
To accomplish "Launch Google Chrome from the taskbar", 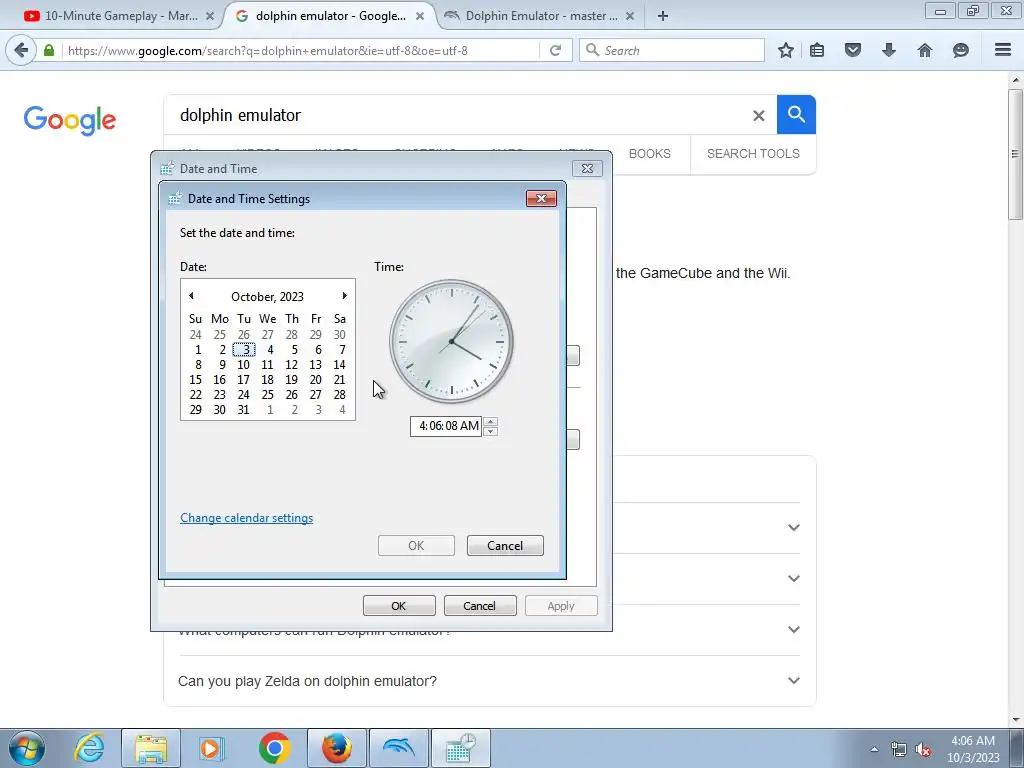I will [x=274, y=748].
